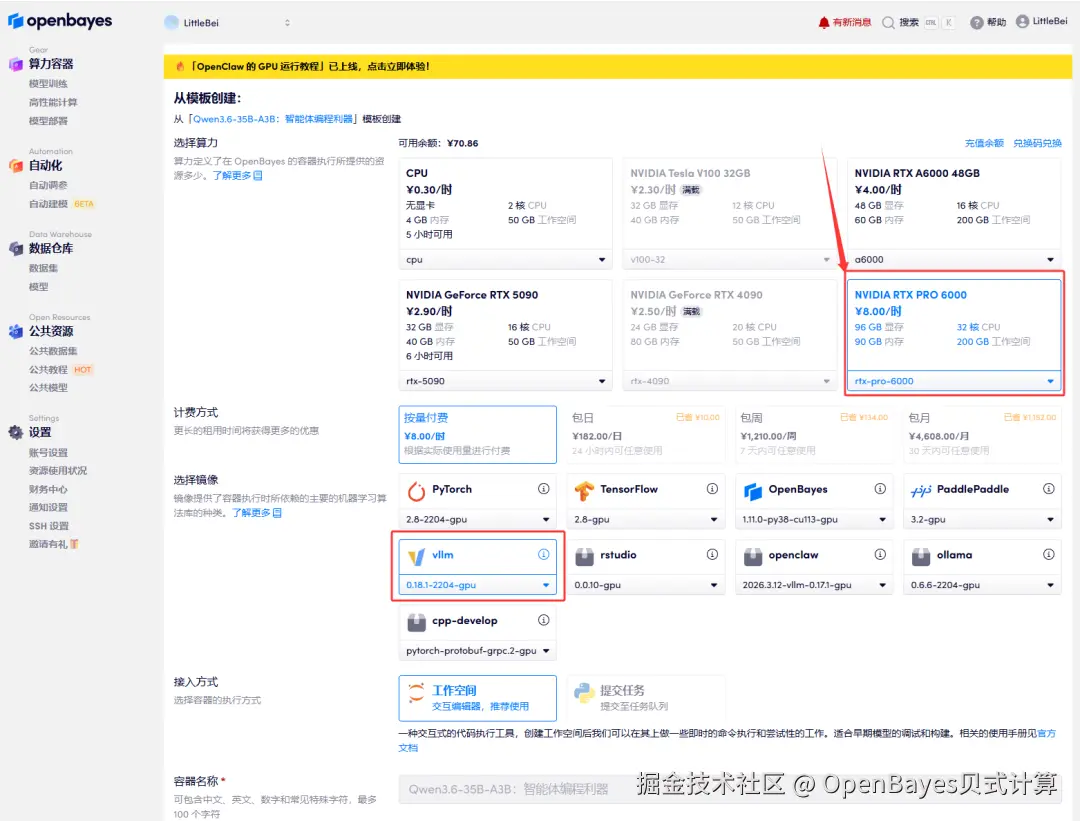The height and width of the screenshot is (821, 1080).
Task: Show info for cpp-develop image
Action: 543,621
